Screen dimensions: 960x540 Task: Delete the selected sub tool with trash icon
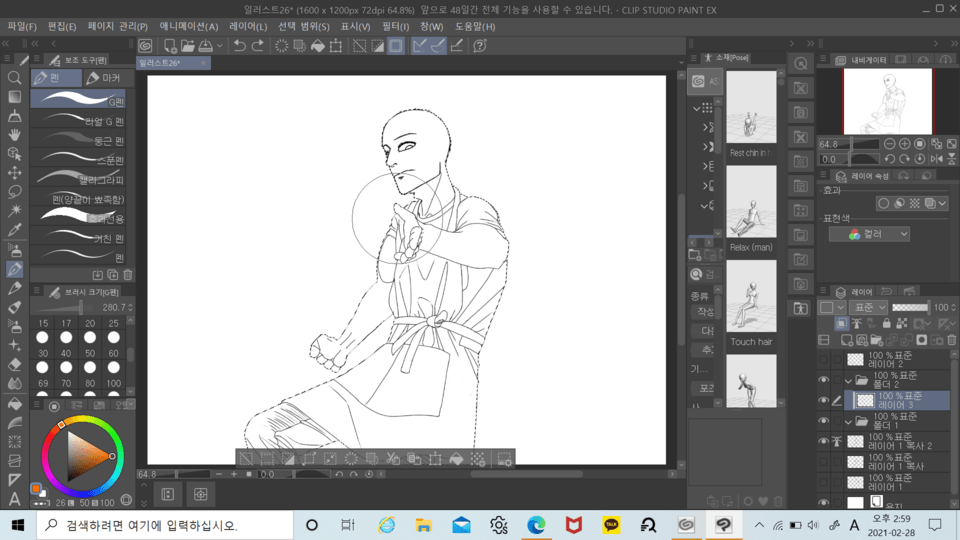tap(128, 275)
